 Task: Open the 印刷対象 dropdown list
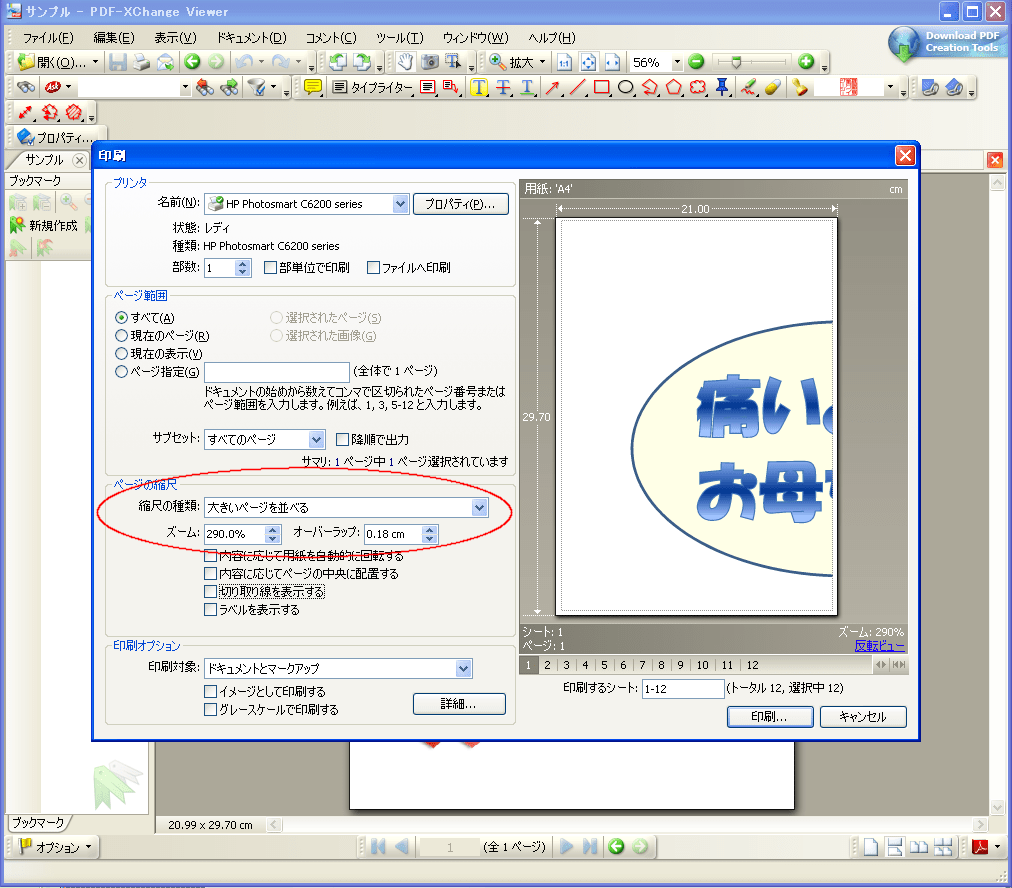pyautogui.click(x=463, y=668)
